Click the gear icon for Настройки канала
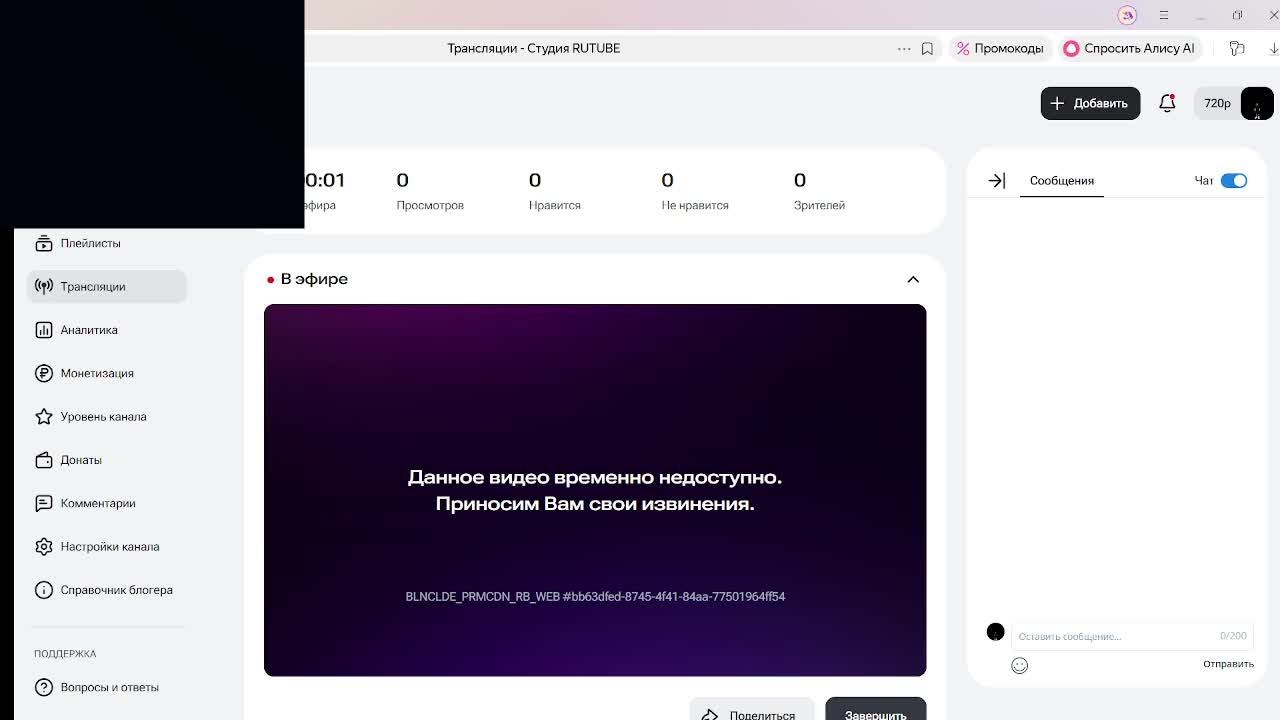 [x=44, y=546]
